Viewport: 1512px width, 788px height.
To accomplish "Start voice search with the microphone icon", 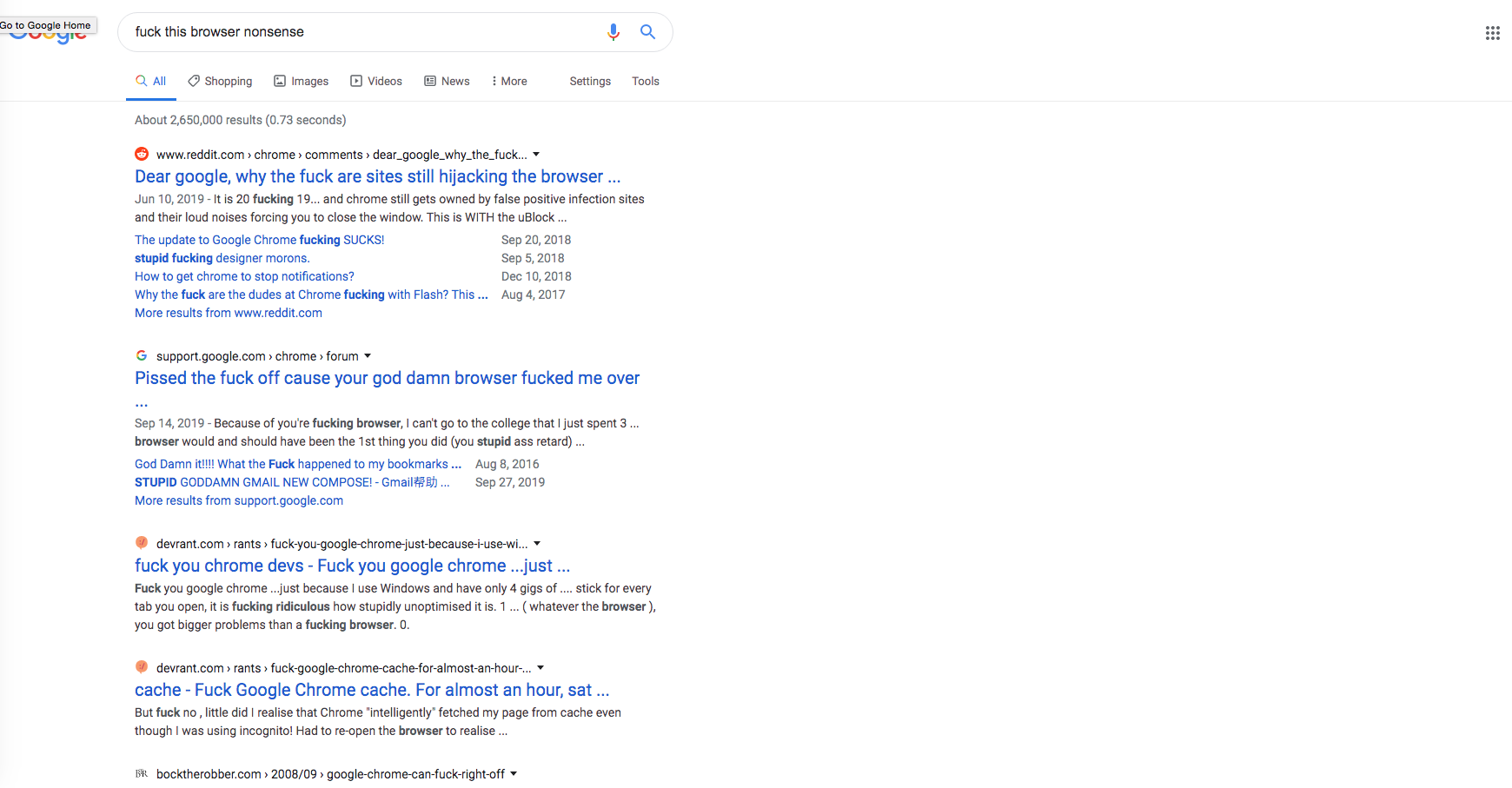I will pos(613,32).
